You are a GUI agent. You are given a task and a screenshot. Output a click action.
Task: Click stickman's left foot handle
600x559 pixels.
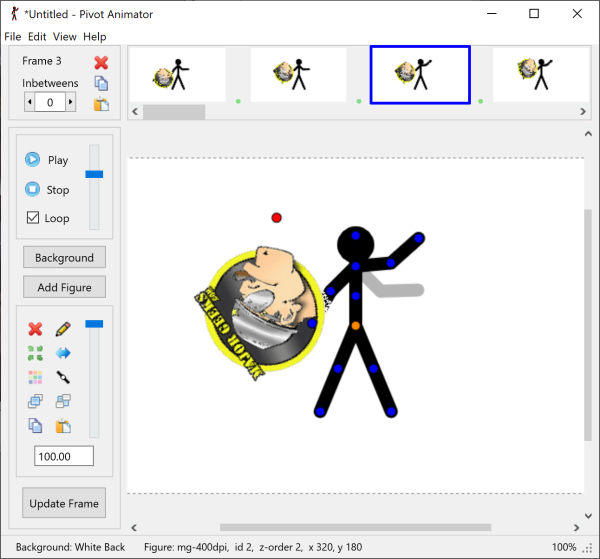point(320,412)
